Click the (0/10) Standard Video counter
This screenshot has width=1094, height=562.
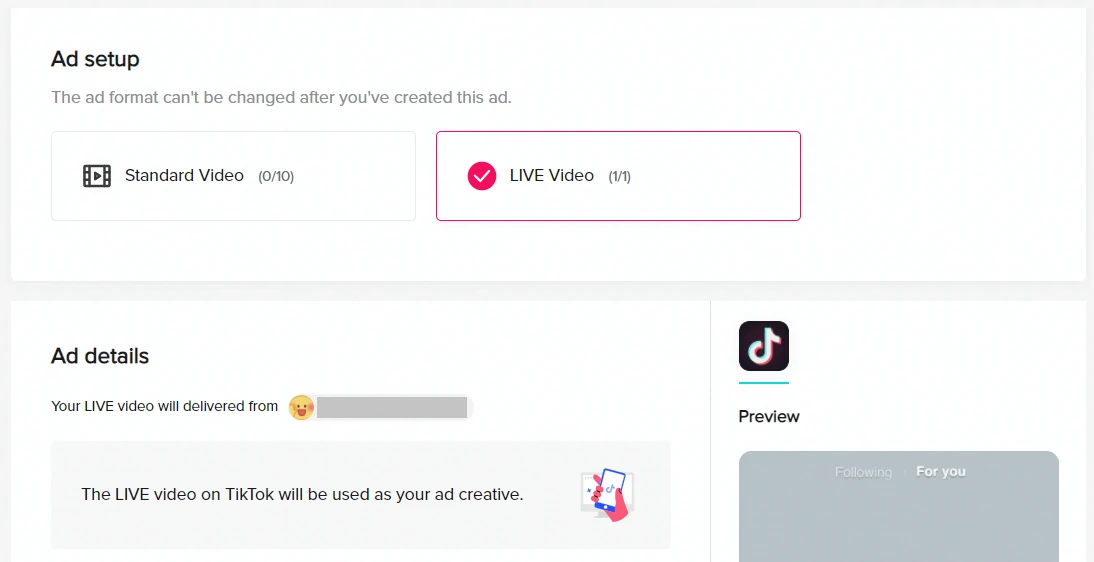coord(276,176)
